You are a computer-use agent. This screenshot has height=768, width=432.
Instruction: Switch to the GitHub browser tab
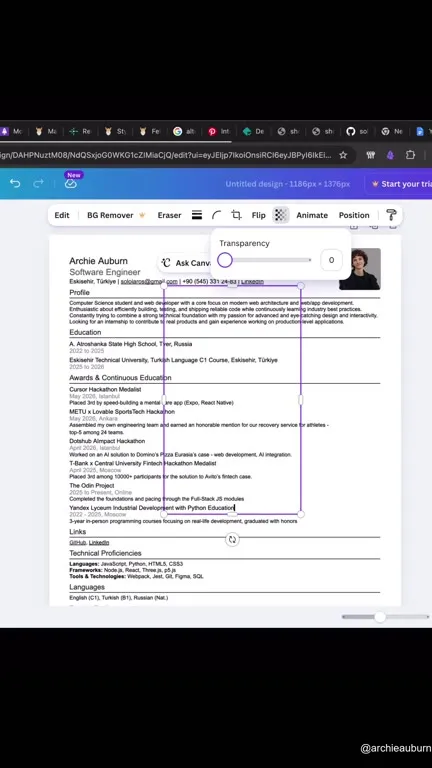pos(357,131)
